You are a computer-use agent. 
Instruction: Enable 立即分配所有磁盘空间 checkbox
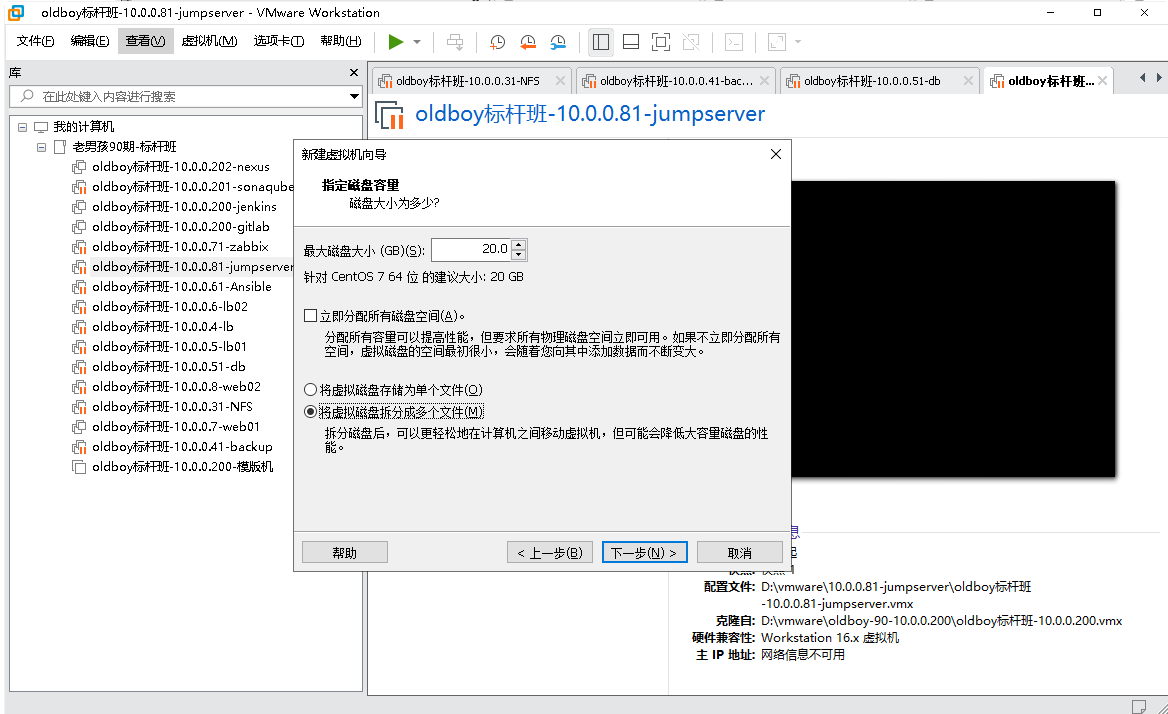click(x=311, y=316)
